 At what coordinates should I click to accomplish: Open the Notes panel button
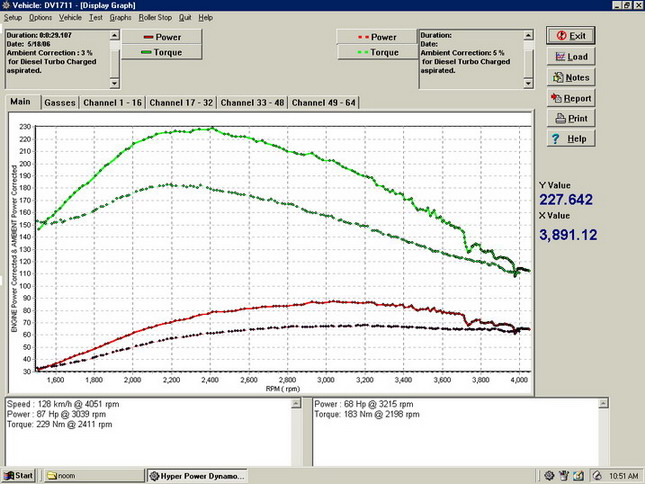(570, 77)
